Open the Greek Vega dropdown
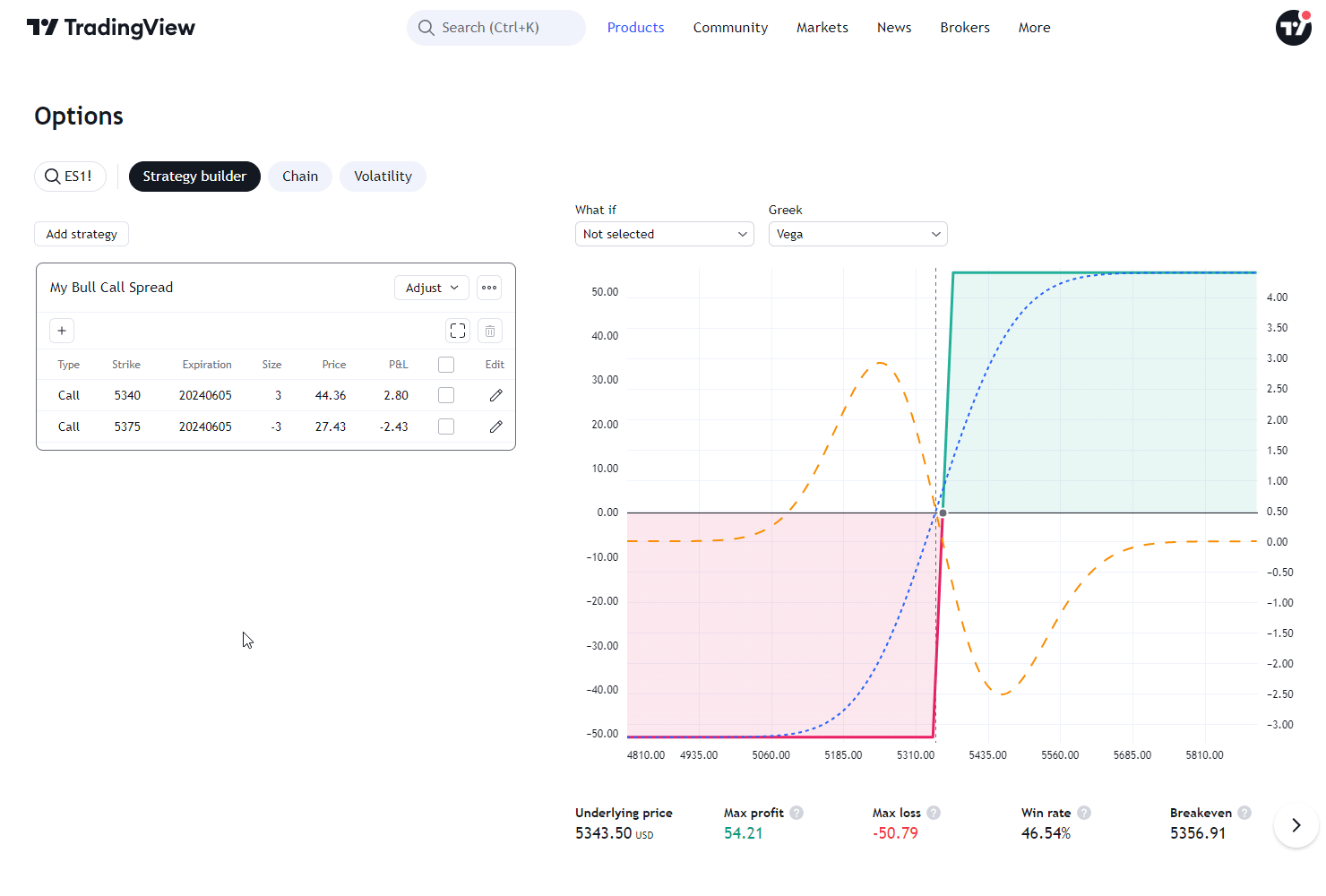This screenshot has height=896, width=1326. pos(858,234)
